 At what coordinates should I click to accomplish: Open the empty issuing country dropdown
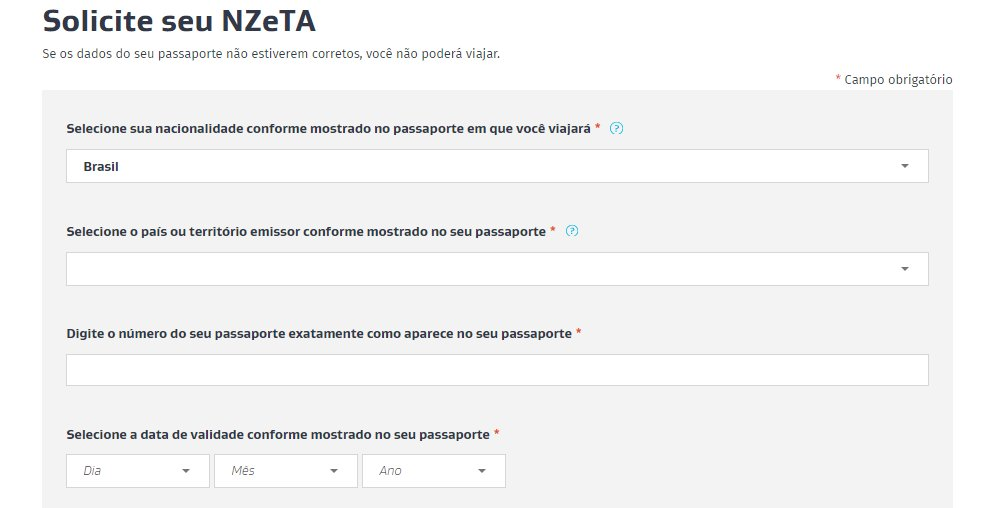coord(497,269)
